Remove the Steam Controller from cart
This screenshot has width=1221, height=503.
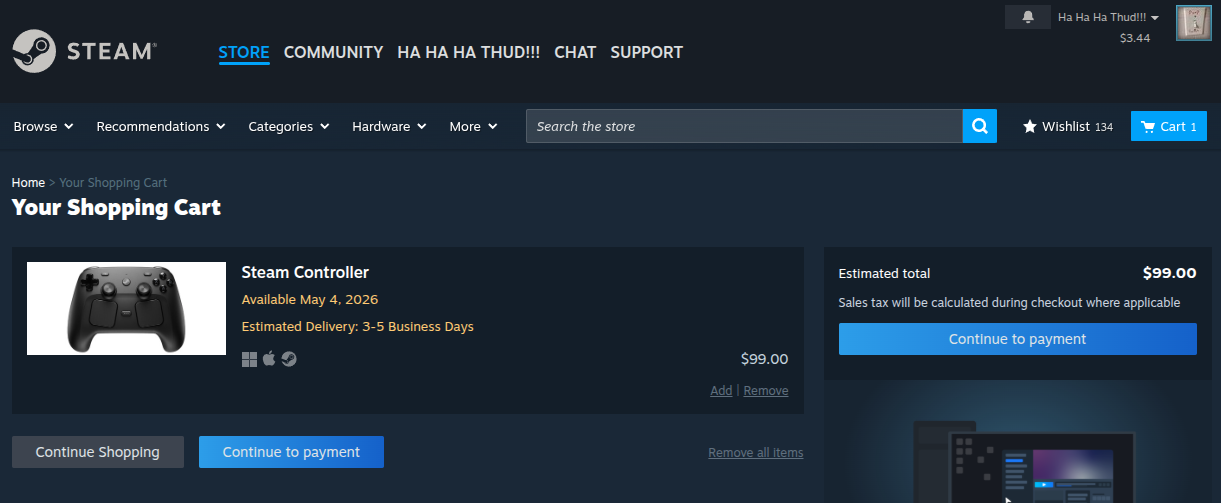766,391
